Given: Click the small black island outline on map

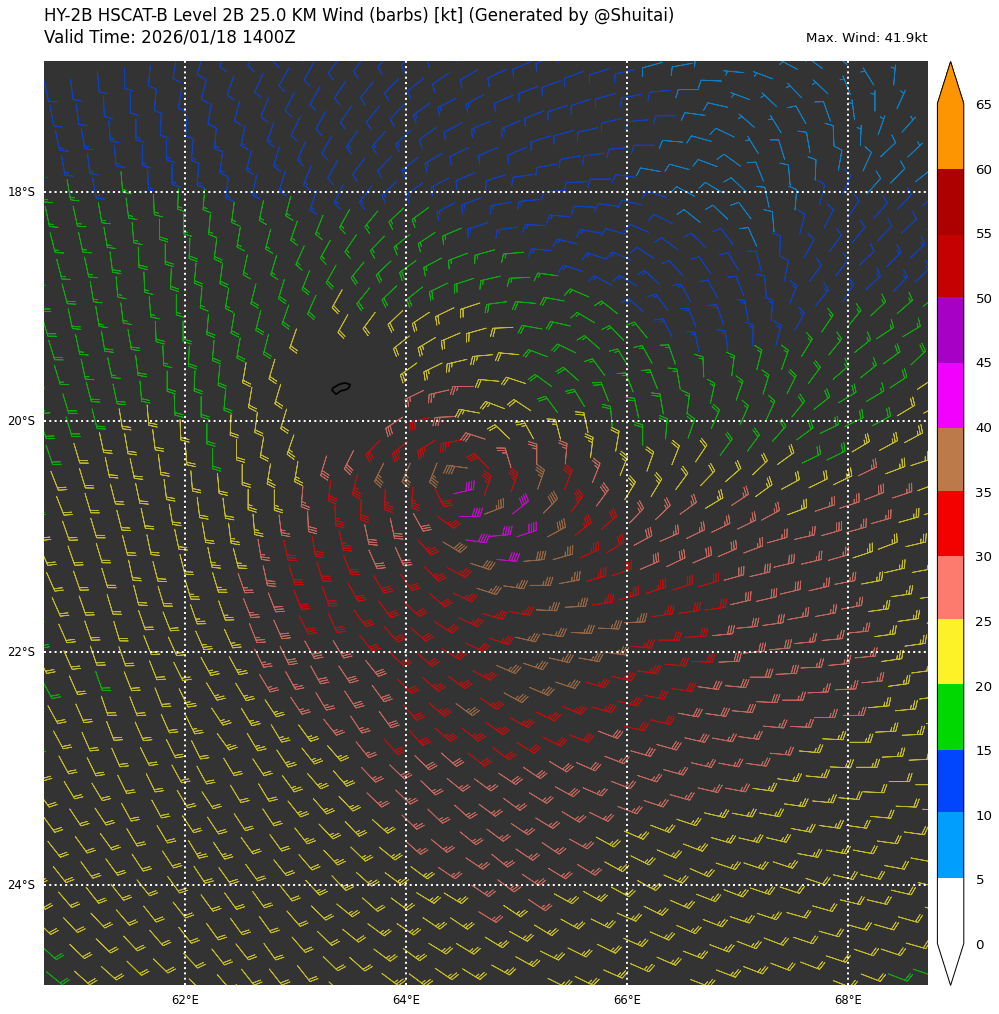Looking at the screenshot, I should click(341, 388).
